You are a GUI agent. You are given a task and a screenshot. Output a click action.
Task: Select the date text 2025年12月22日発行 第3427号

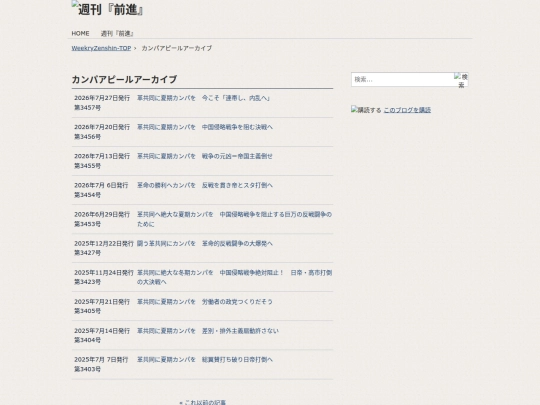[x=104, y=248]
